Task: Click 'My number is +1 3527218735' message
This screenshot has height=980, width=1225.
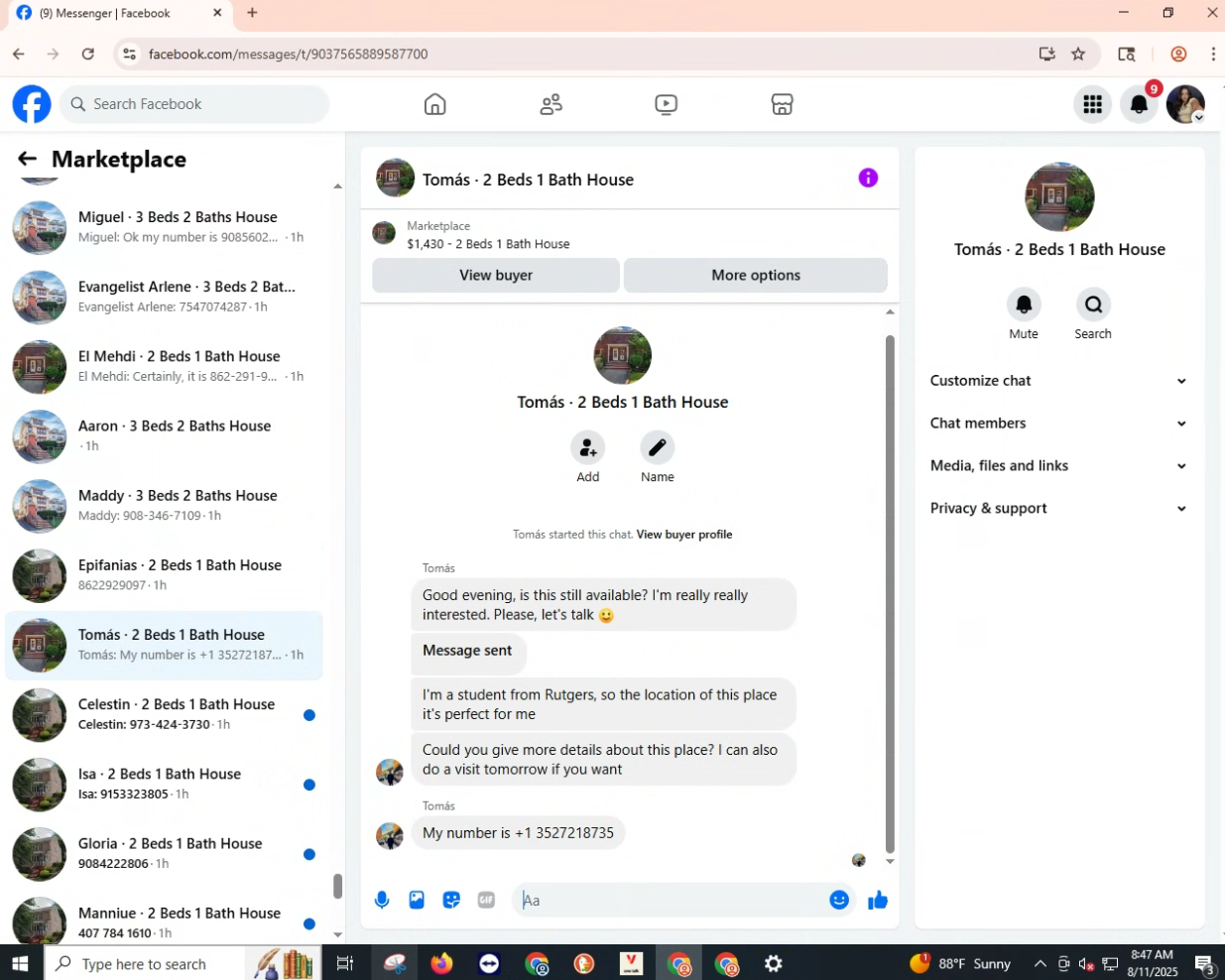Action: coord(518,833)
